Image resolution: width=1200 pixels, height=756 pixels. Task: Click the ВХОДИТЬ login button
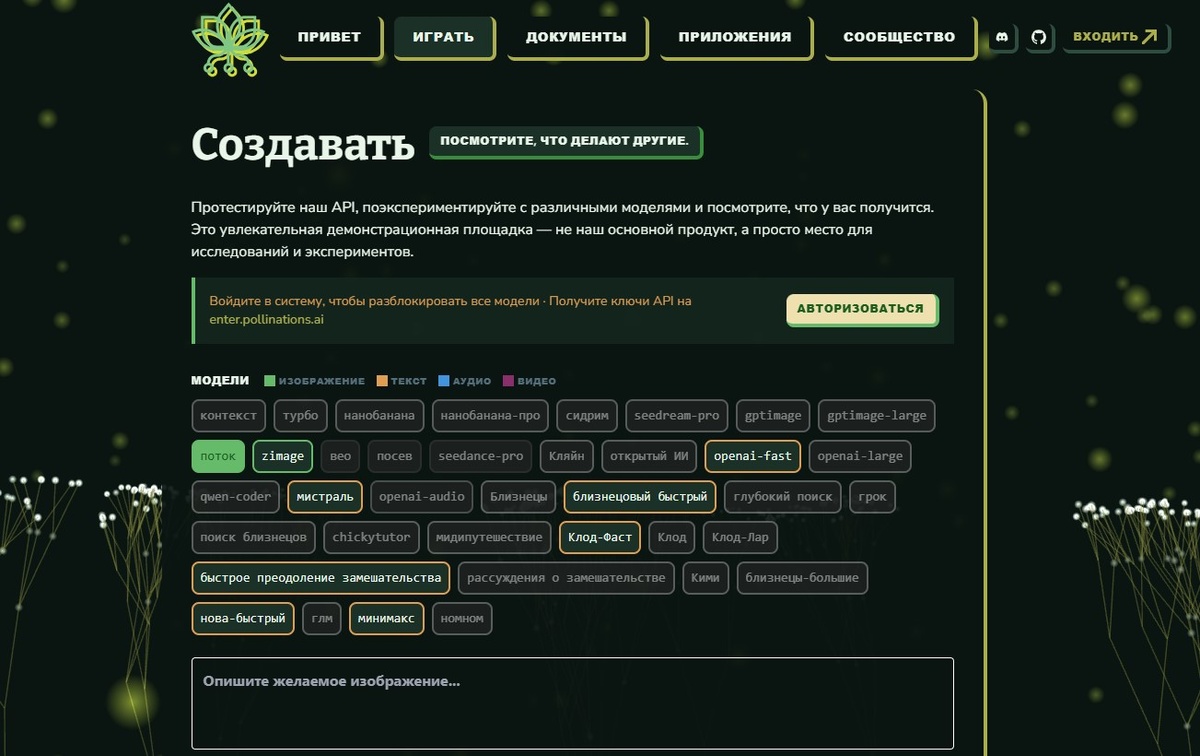1115,37
